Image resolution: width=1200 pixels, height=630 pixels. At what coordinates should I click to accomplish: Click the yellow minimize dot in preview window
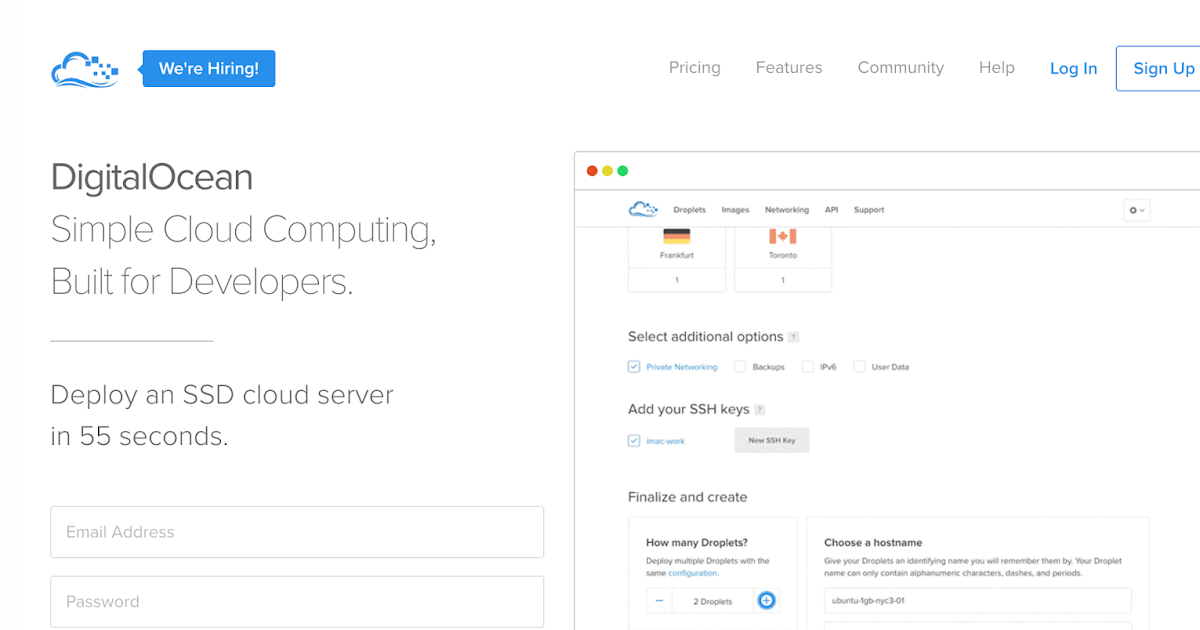607,171
